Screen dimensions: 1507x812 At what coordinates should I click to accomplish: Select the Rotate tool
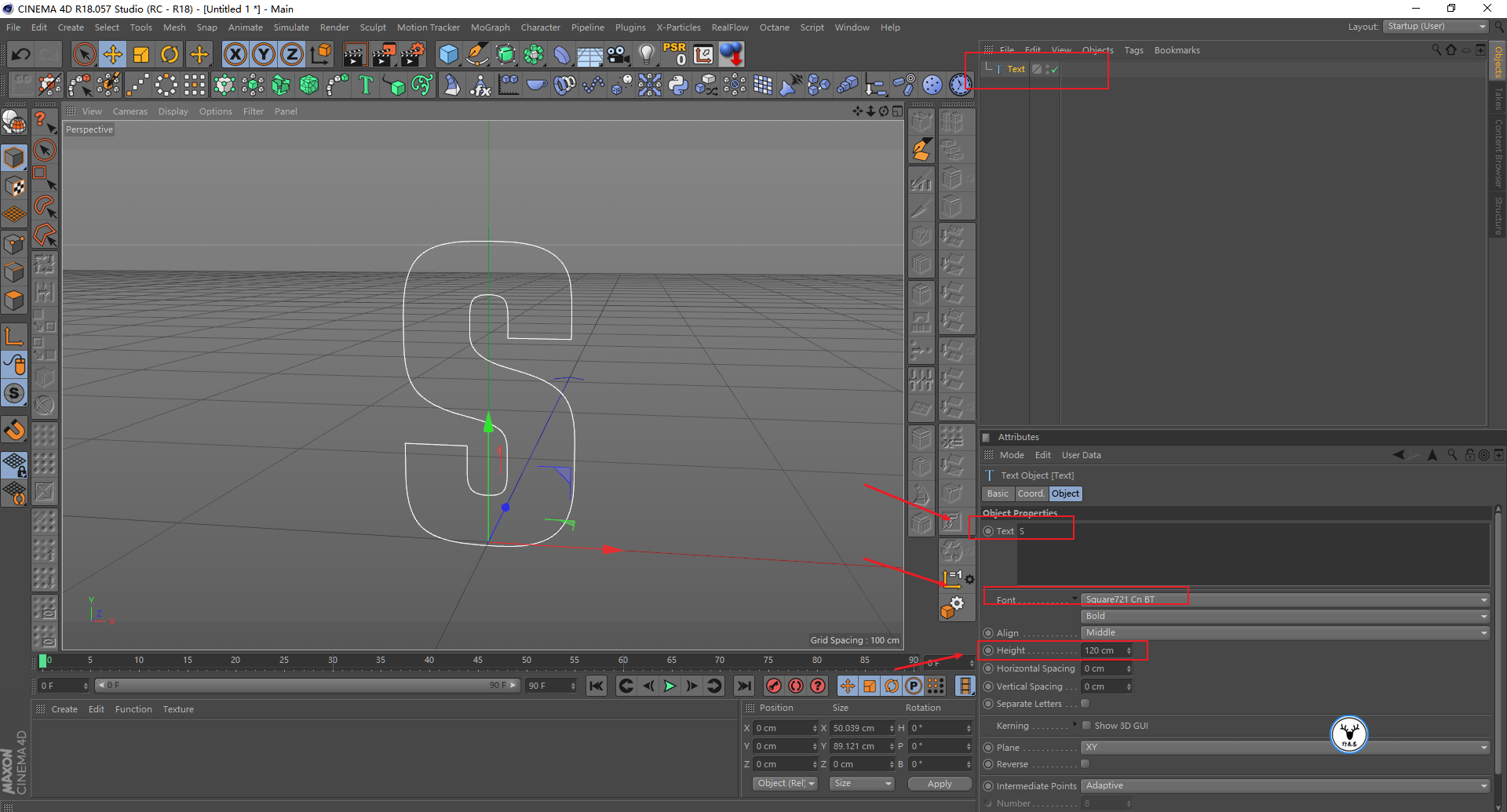pos(170,54)
